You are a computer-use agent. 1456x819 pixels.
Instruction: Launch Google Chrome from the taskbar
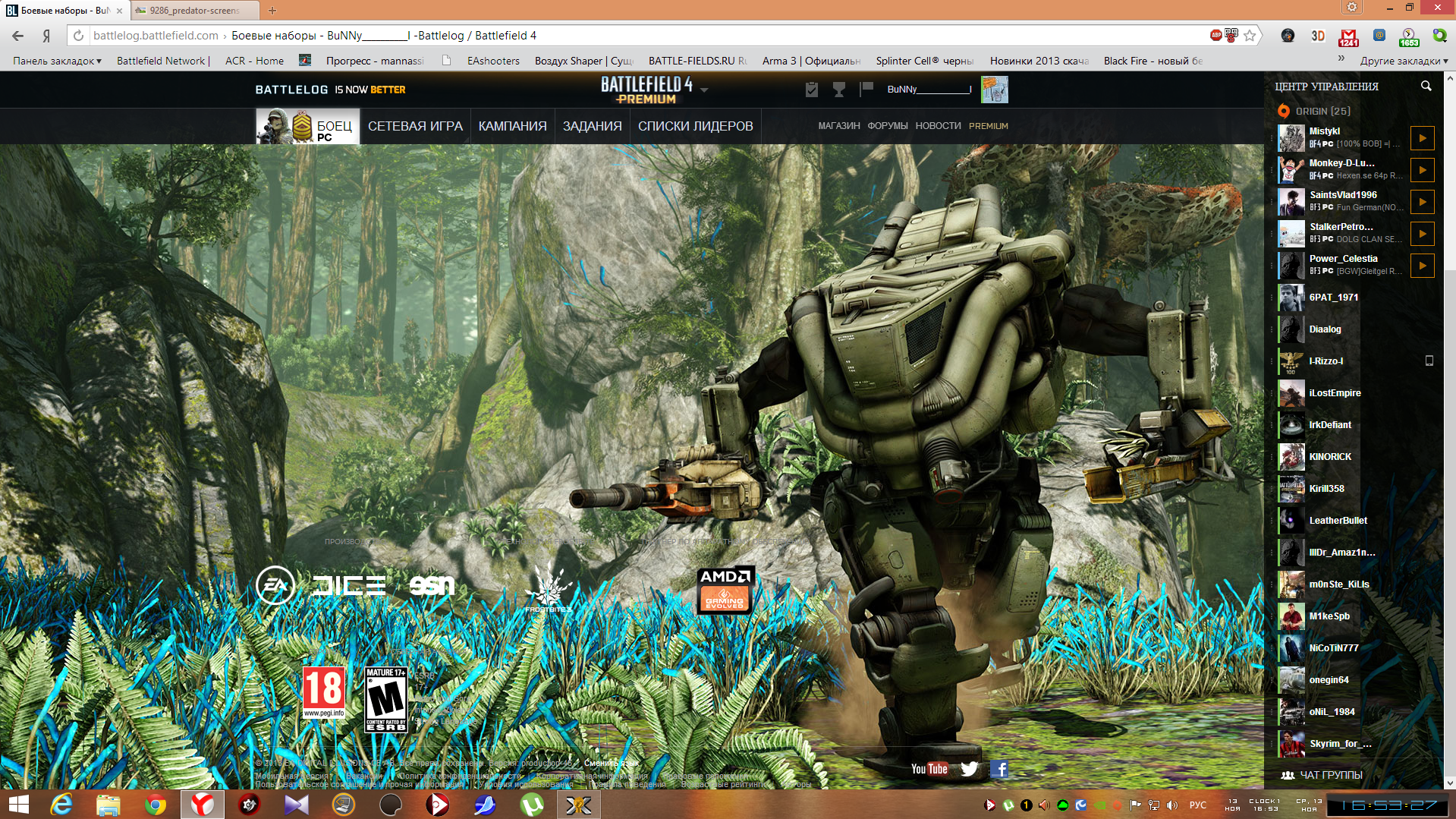tap(155, 805)
